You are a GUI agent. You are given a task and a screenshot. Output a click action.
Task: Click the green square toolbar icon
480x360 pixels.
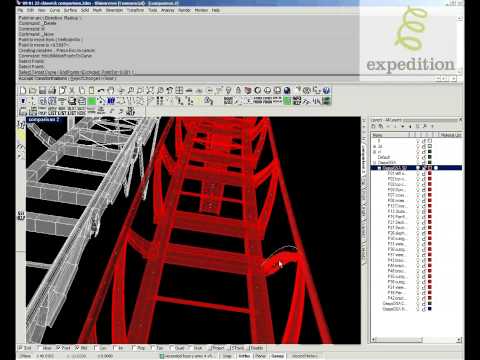tap(92, 101)
